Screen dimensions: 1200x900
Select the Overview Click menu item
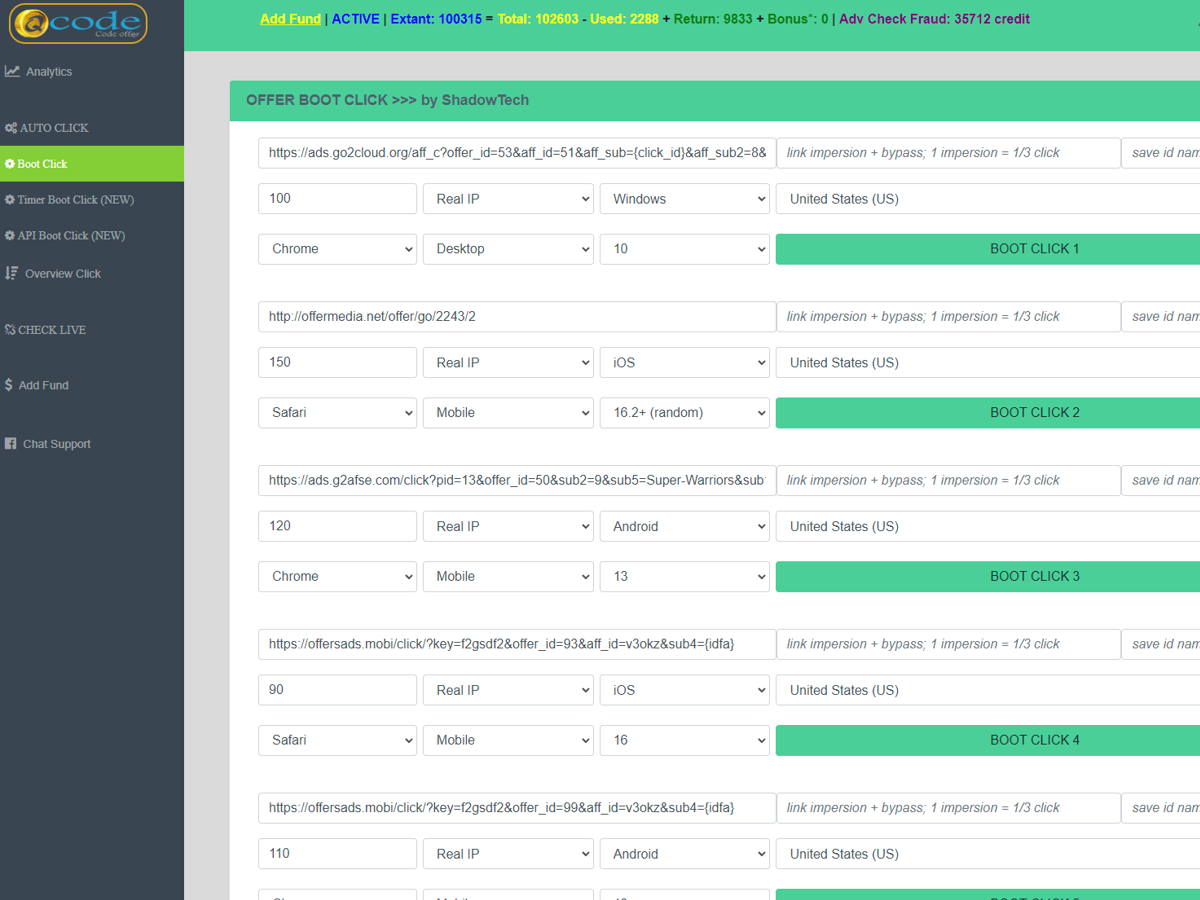tap(63, 274)
